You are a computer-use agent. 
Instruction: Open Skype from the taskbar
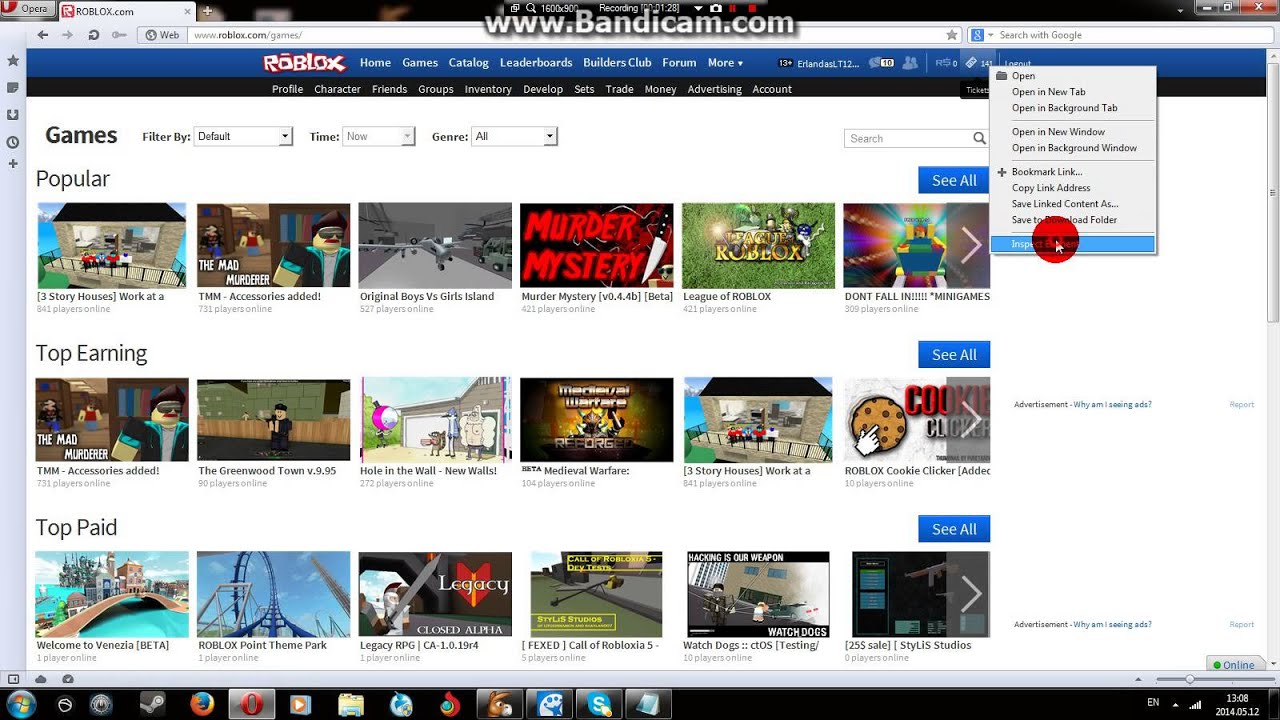click(x=599, y=704)
